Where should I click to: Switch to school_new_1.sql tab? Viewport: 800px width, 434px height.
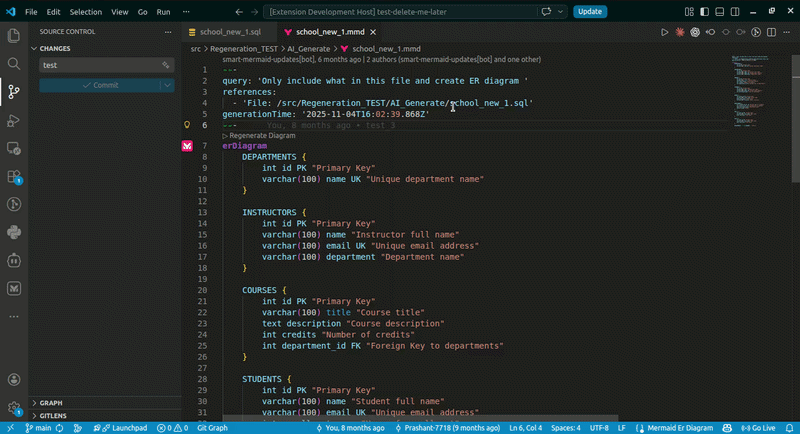click(230, 32)
